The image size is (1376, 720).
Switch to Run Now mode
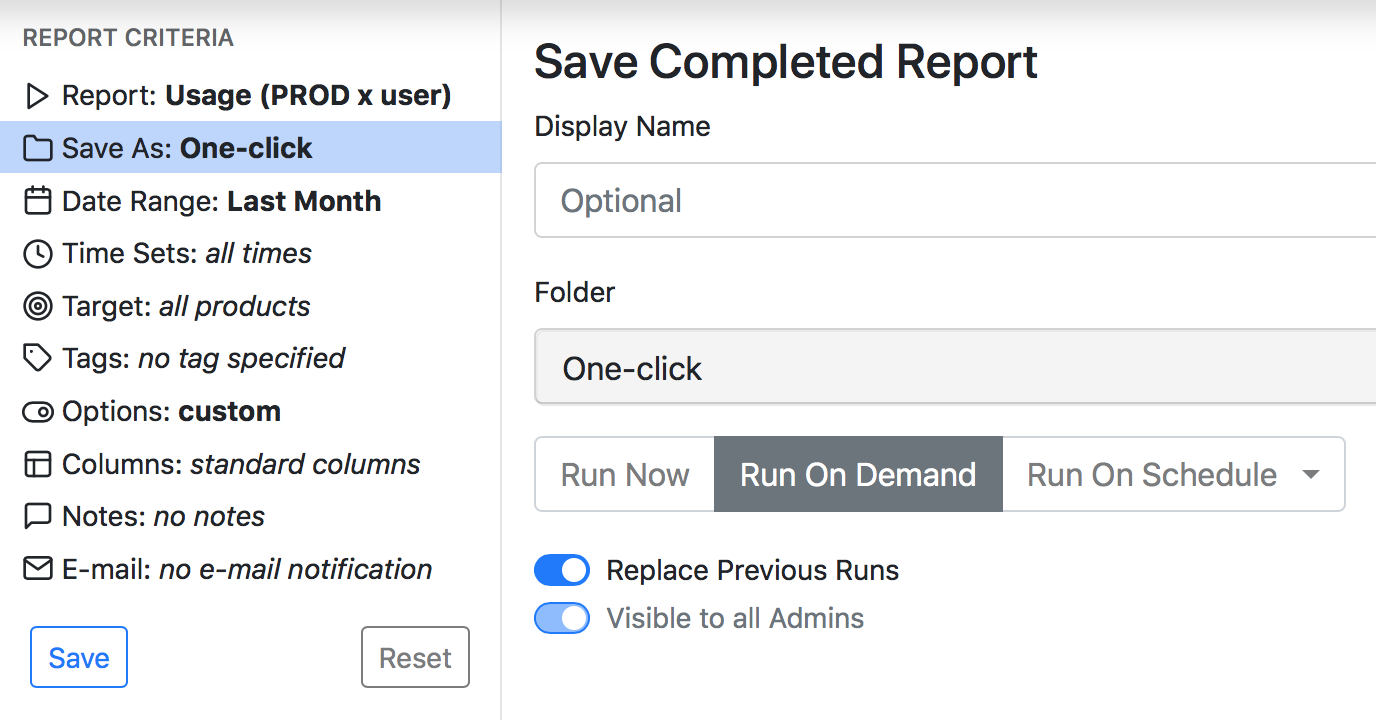coord(624,474)
